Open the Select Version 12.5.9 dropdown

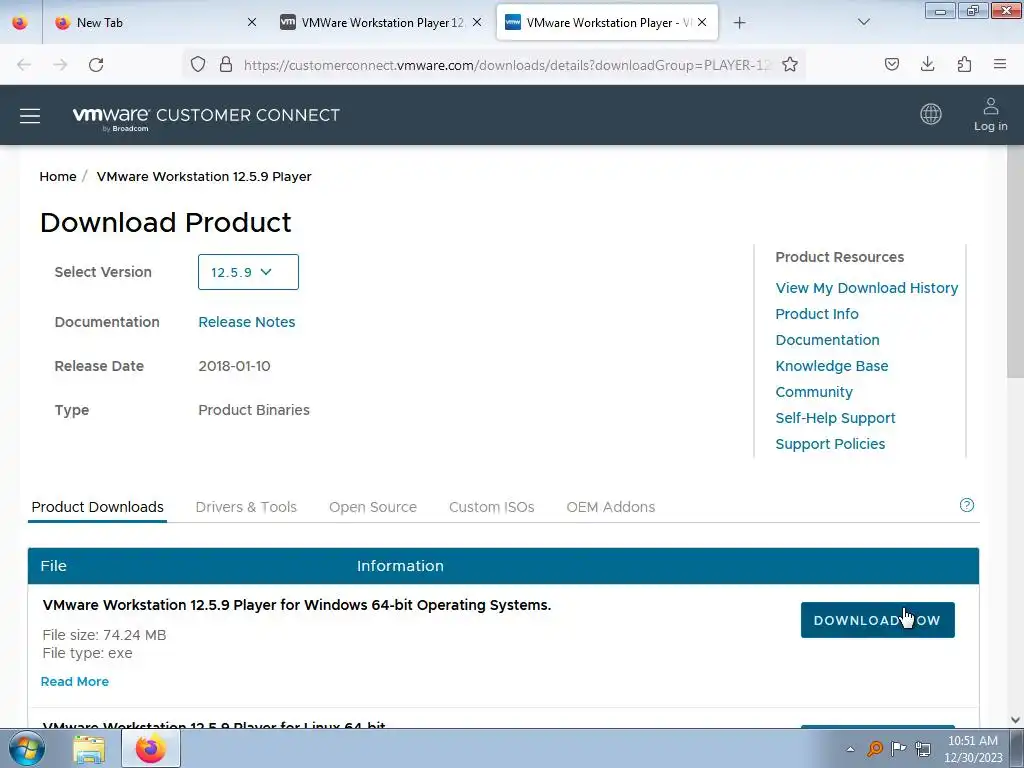[248, 272]
